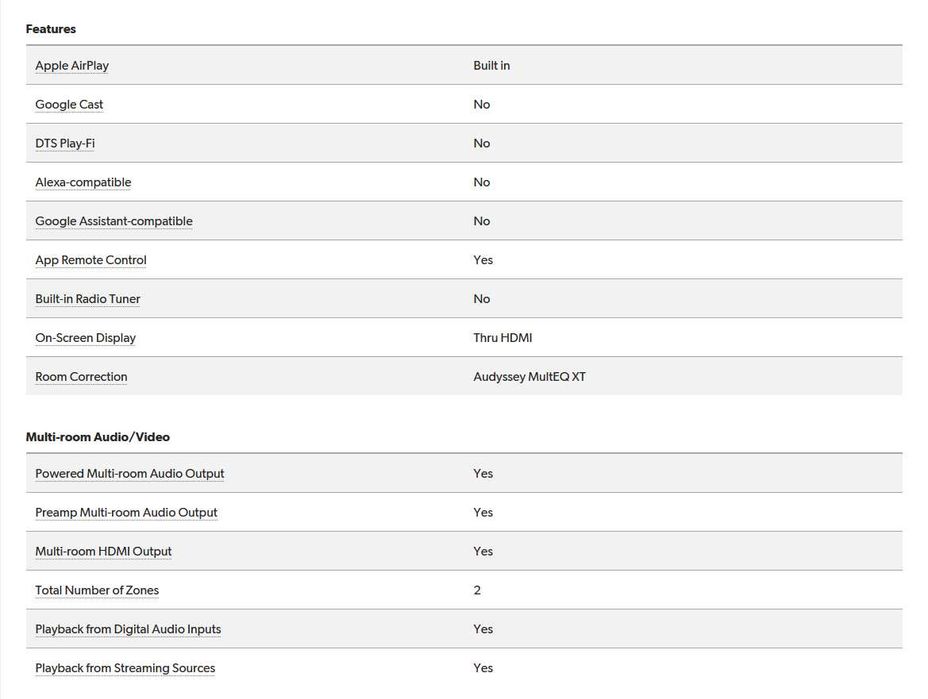This screenshot has width=928, height=699.
Task: Open Playback from Digital Audio Inputs link
Action: tap(128, 630)
